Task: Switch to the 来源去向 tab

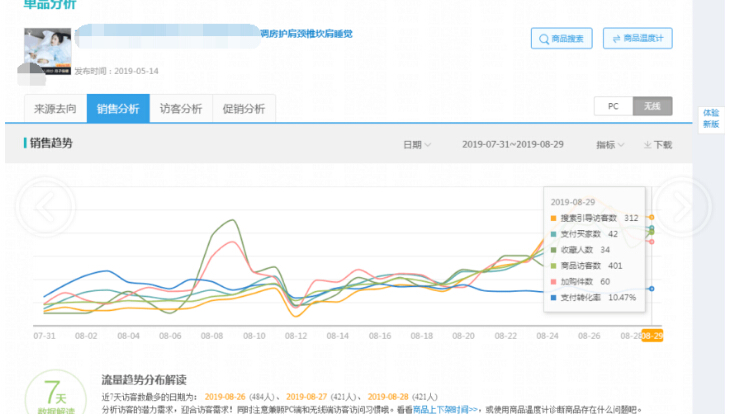Action: tap(55, 109)
